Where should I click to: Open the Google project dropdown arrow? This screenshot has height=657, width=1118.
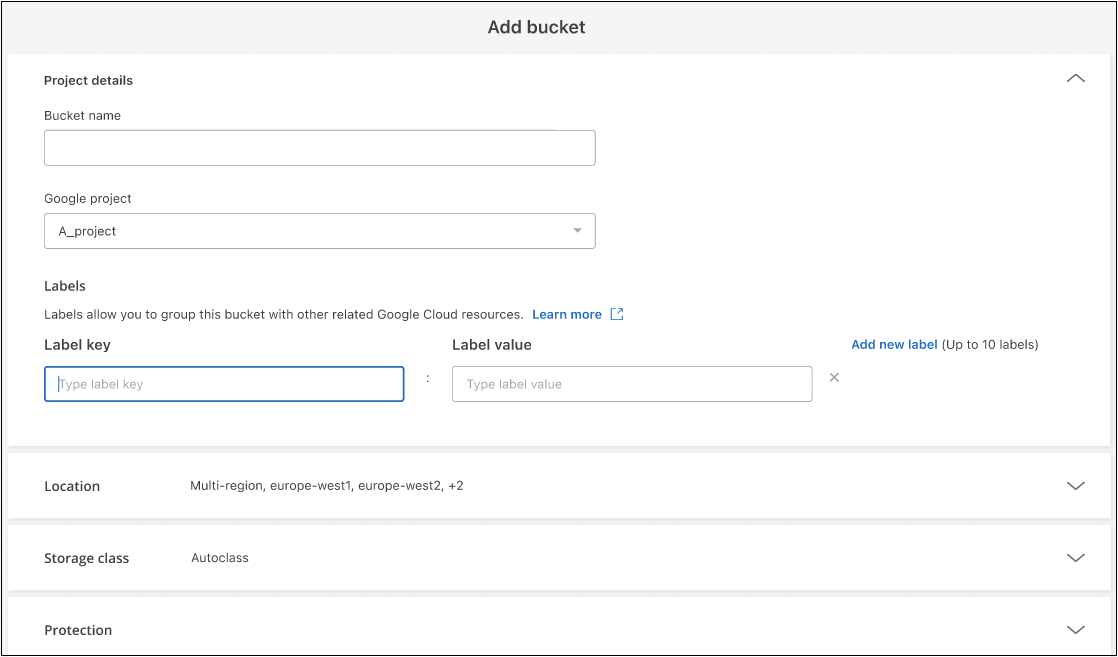pyautogui.click(x=577, y=231)
